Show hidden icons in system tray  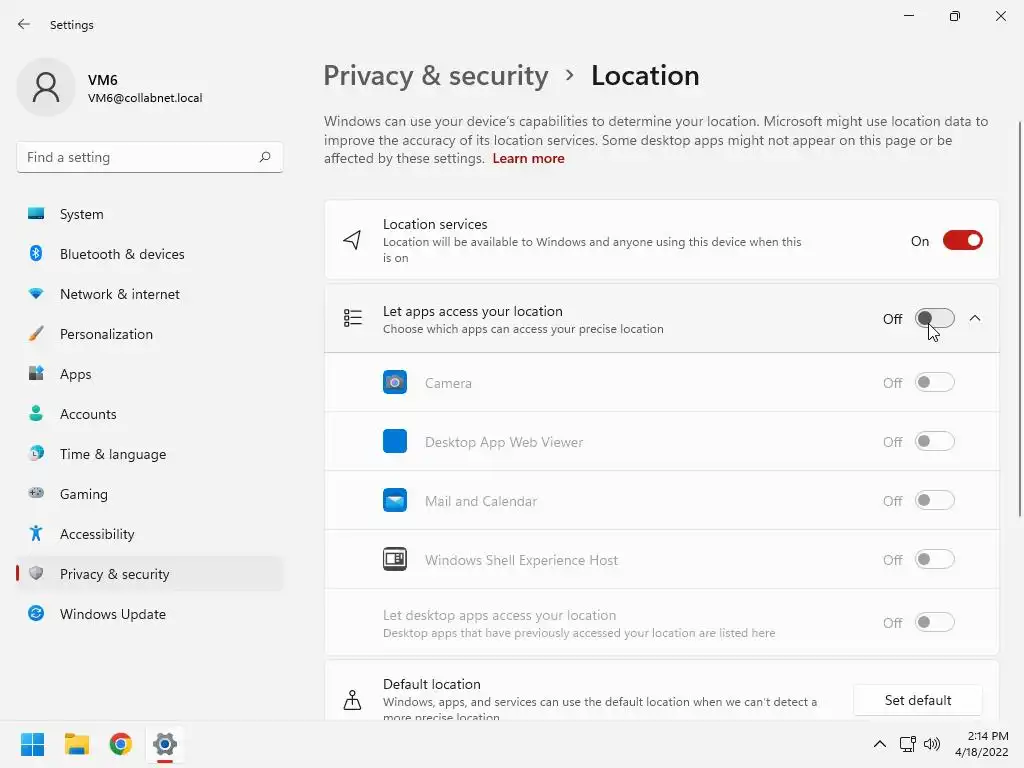point(880,744)
